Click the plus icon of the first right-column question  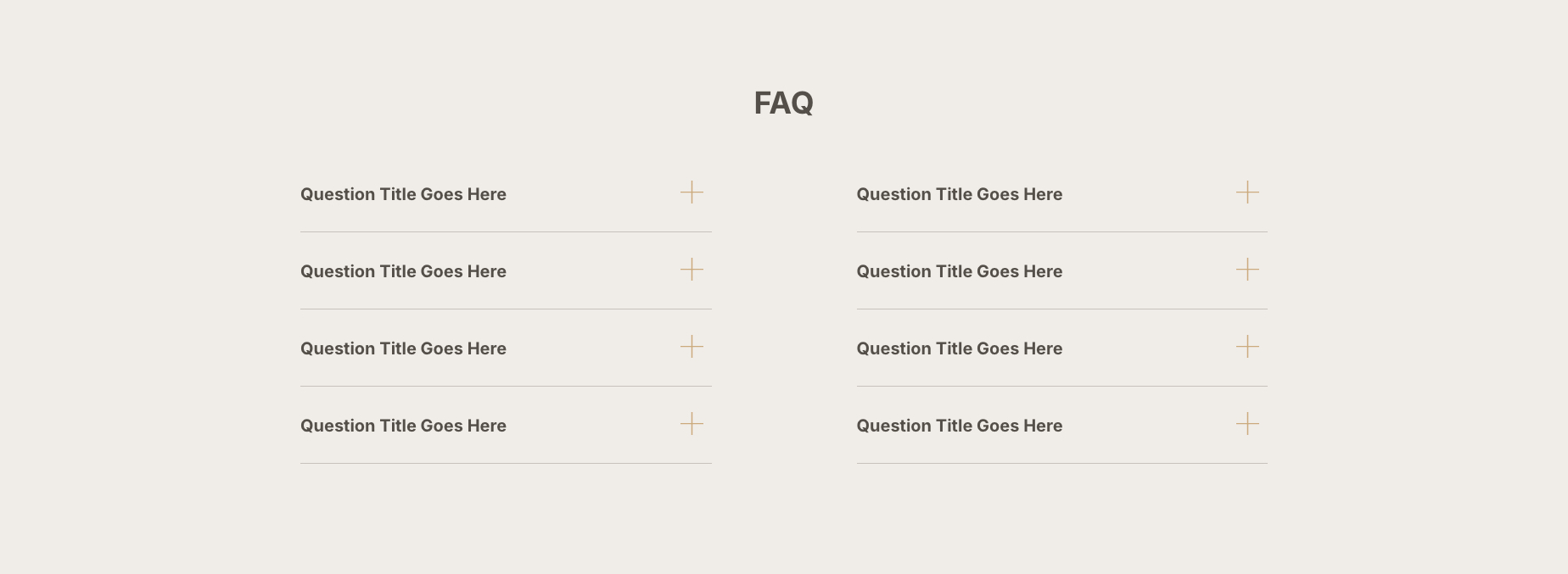click(1247, 192)
